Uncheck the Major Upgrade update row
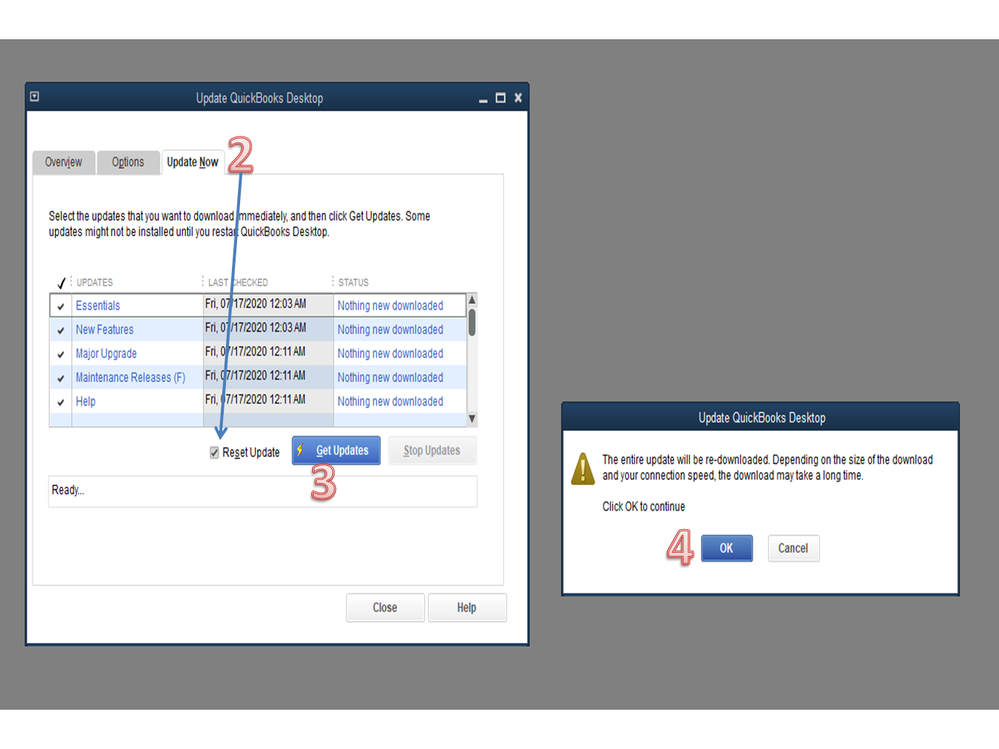This screenshot has width=999, height=749. 61,354
